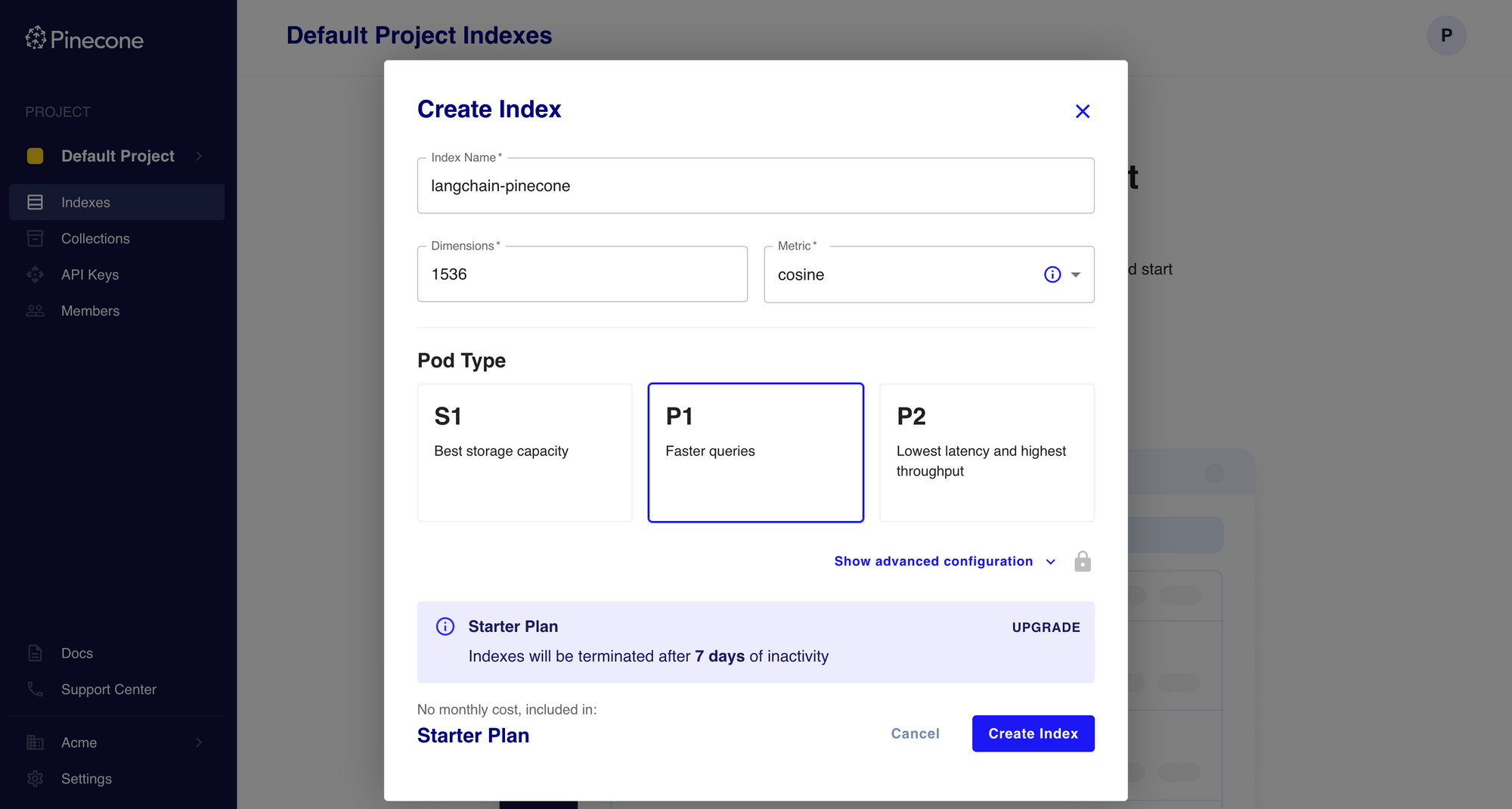Expand the Acme organization menu
Viewport: 1512px width, 809px height.
[78, 742]
